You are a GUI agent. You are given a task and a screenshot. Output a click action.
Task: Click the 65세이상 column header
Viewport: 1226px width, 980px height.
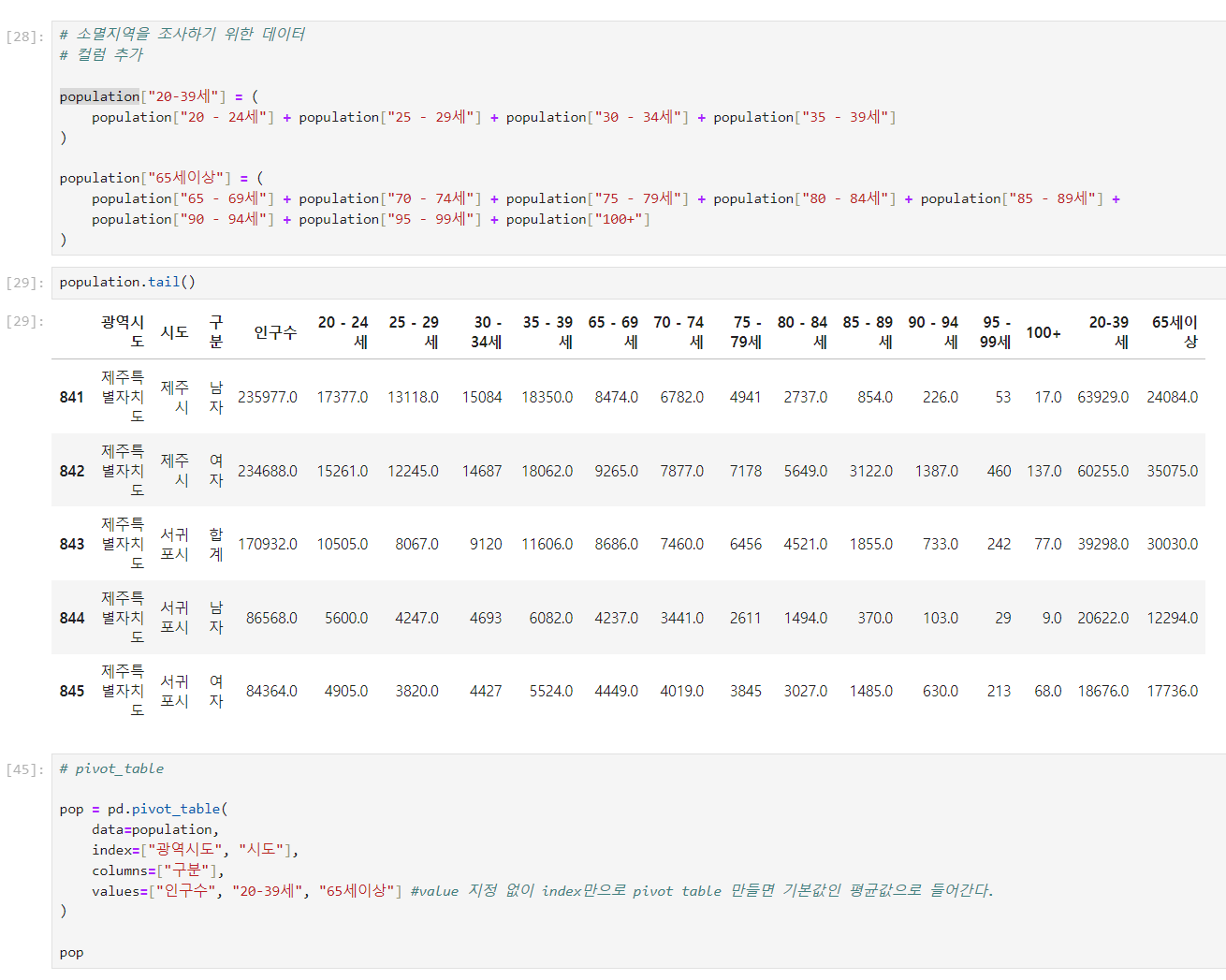pyautogui.click(x=1175, y=331)
